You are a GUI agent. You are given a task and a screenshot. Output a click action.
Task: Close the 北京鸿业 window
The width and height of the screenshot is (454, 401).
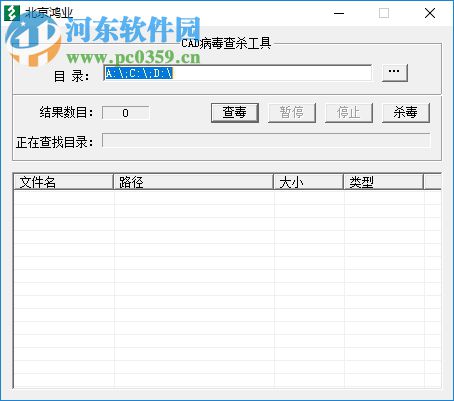point(430,13)
